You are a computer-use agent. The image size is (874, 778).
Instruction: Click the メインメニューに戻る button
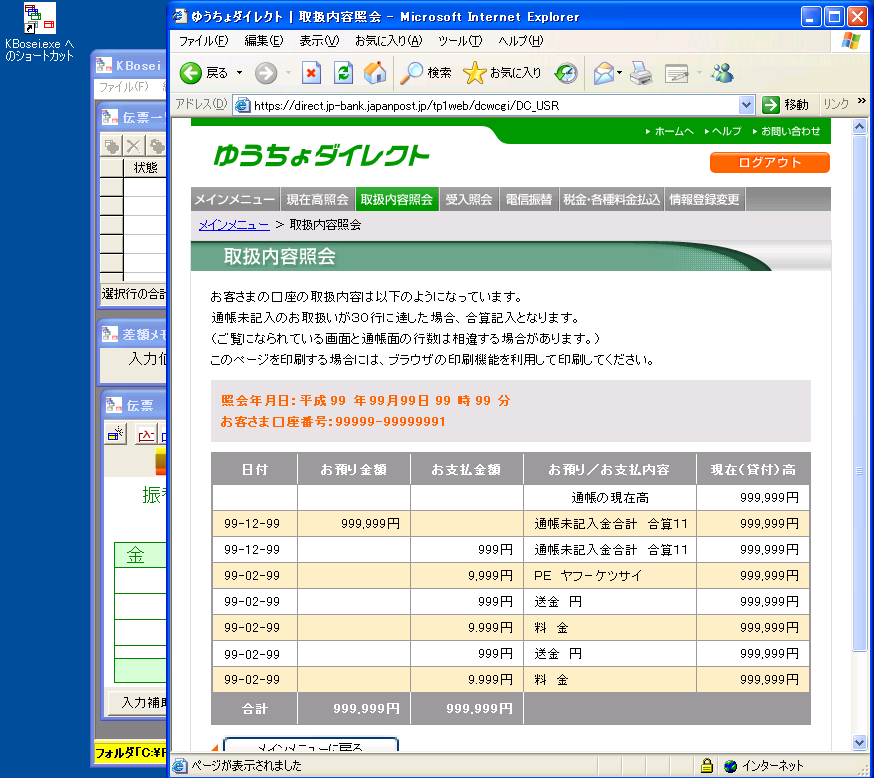coord(310,745)
